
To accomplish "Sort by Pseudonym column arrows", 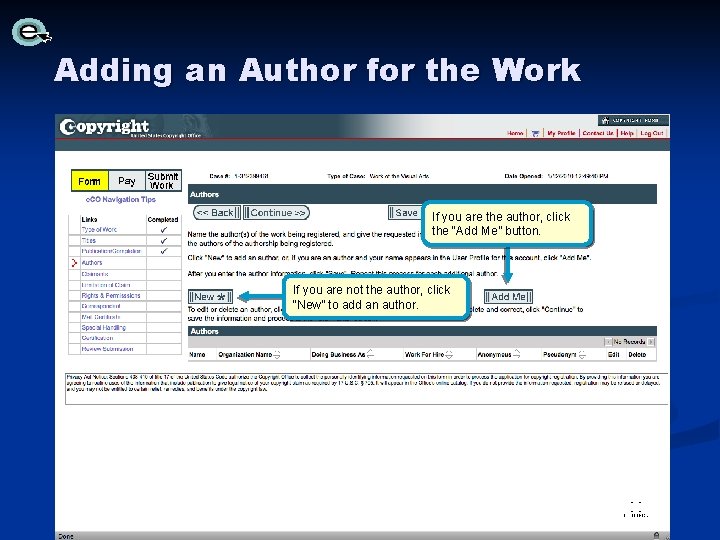I will coord(582,354).
